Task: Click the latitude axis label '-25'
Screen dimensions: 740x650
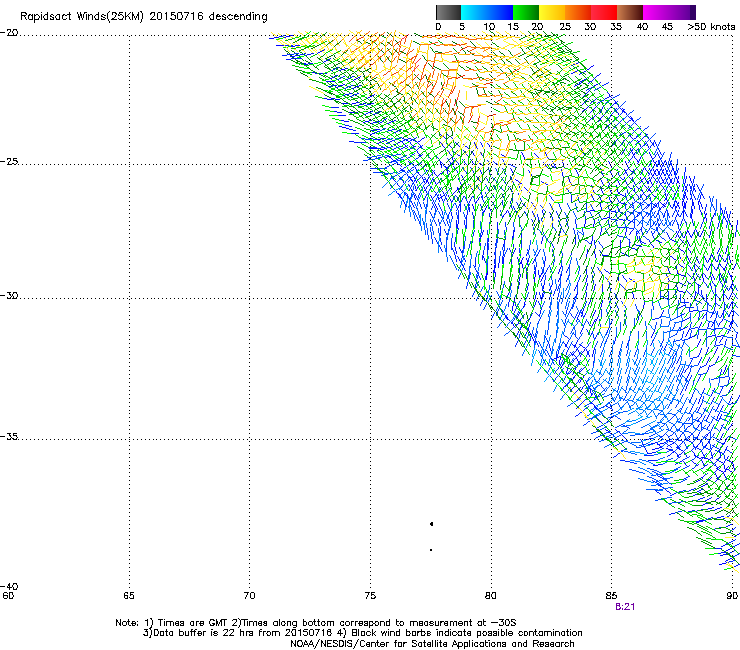Action: tap(9, 161)
